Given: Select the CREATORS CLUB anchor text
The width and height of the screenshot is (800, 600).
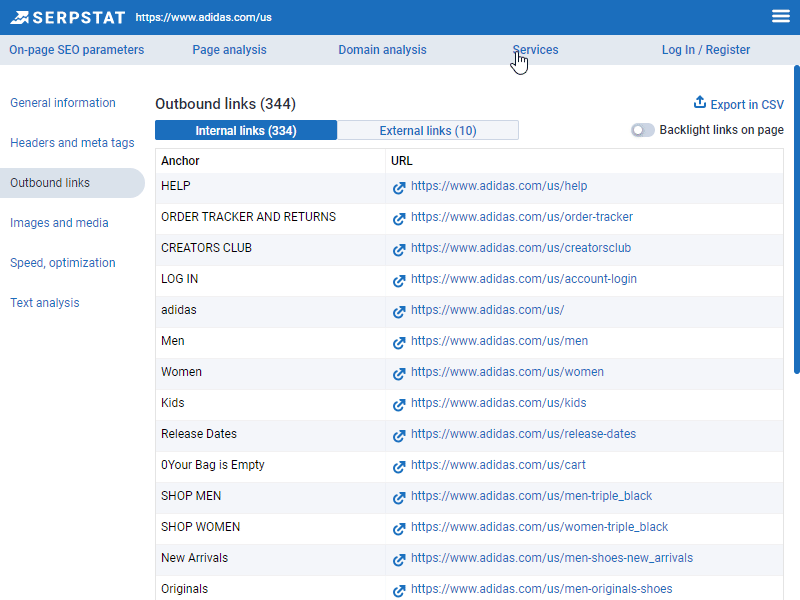Looking at the screenshot, I should coord(206,248).
